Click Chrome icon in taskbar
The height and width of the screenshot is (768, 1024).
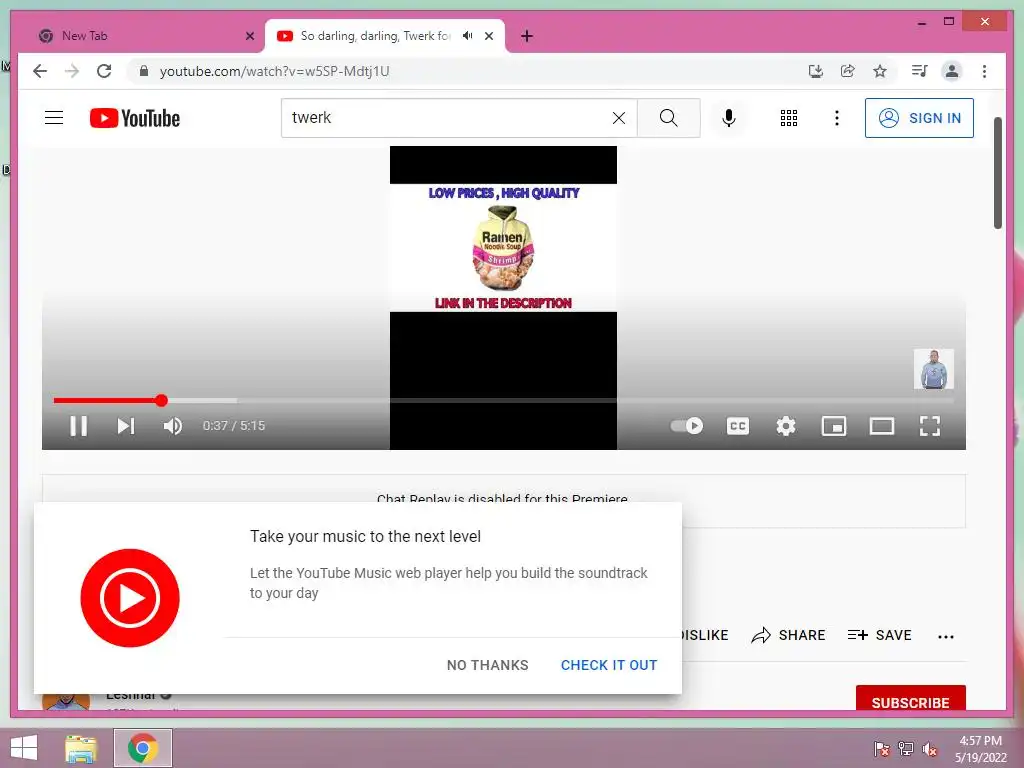(x=143, y=748)
